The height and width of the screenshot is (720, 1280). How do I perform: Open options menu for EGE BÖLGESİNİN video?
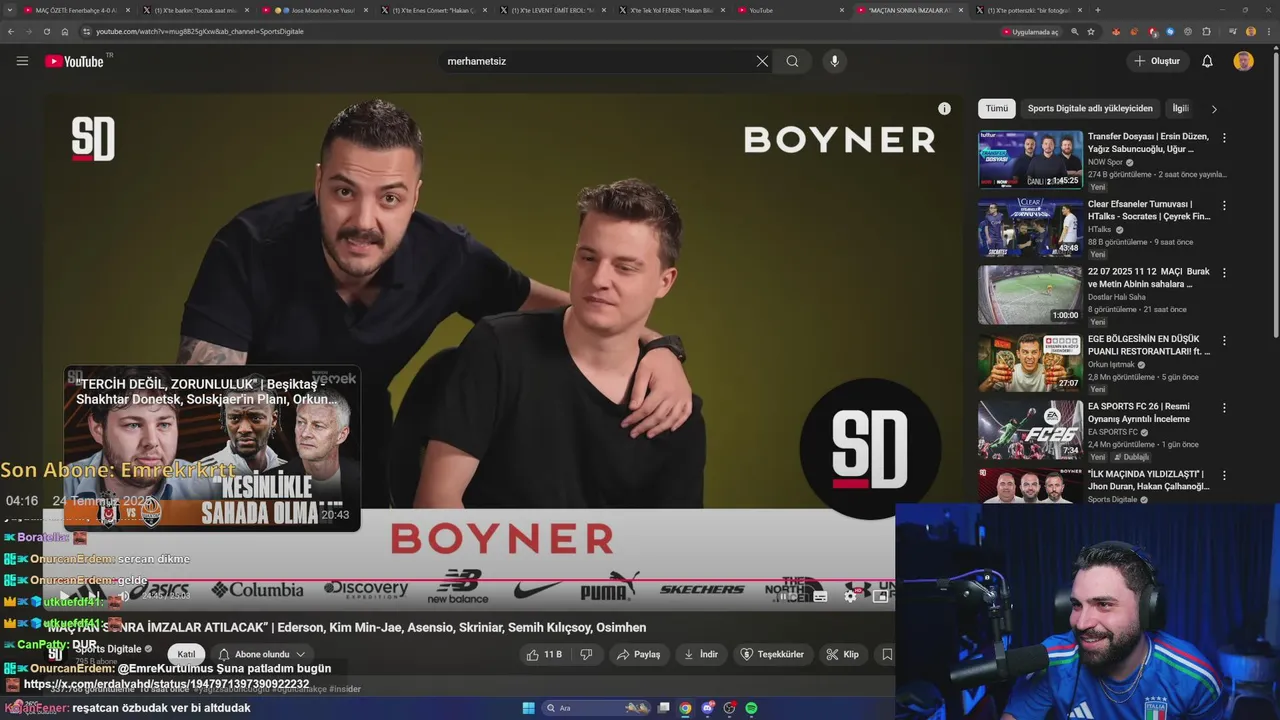[1224, 340]
